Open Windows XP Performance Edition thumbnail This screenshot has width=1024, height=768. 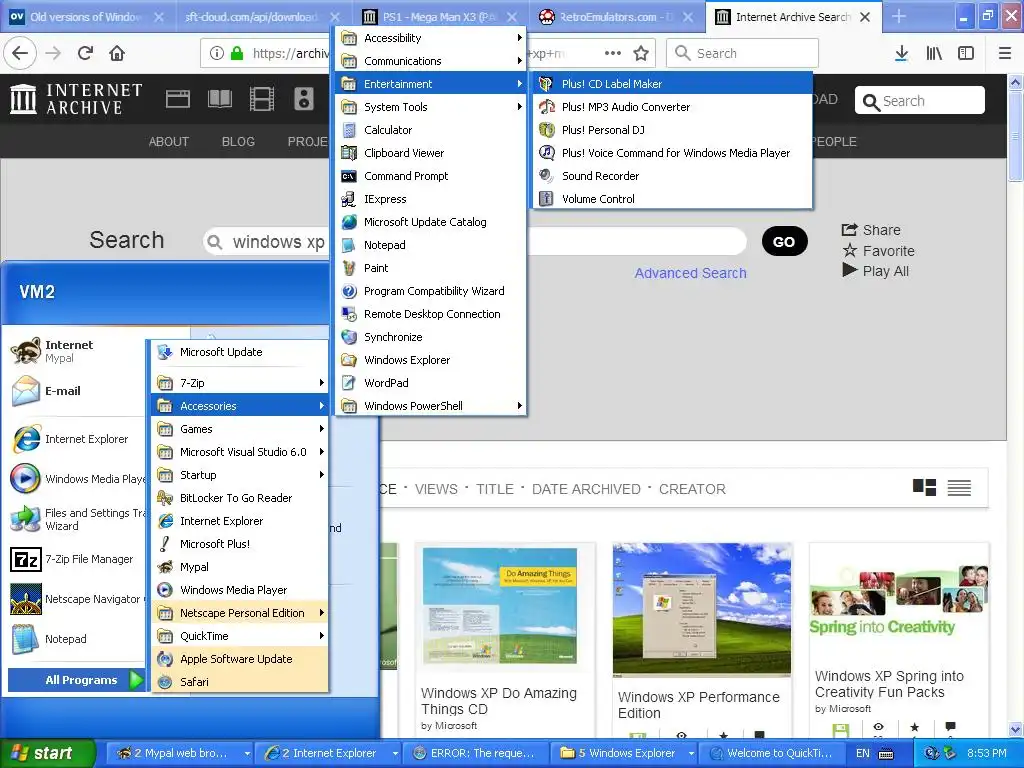[x=701, y=610]
